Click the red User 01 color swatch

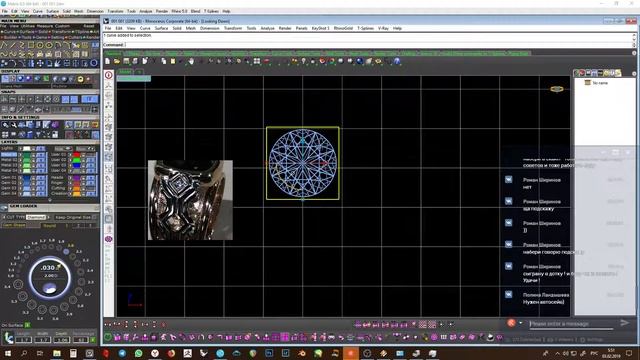76,155
